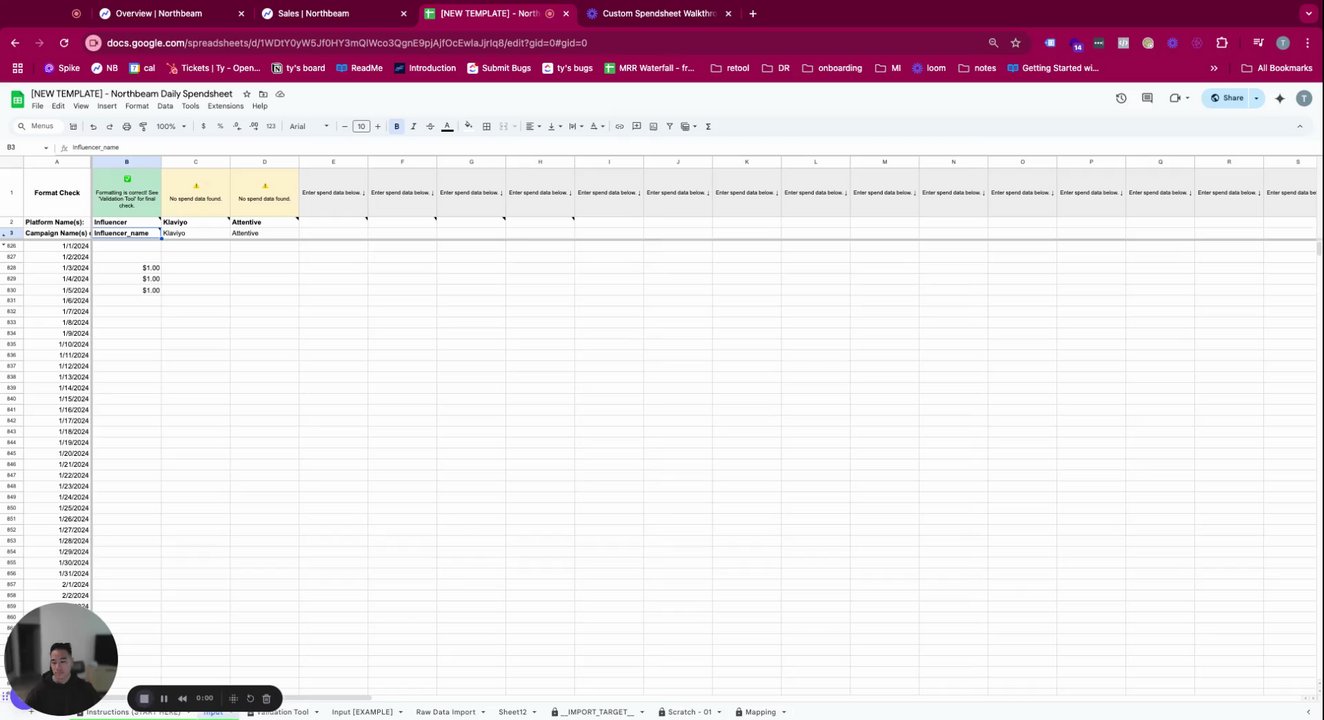
Task: Open the Extensions menu
Action: coord(225,106)
